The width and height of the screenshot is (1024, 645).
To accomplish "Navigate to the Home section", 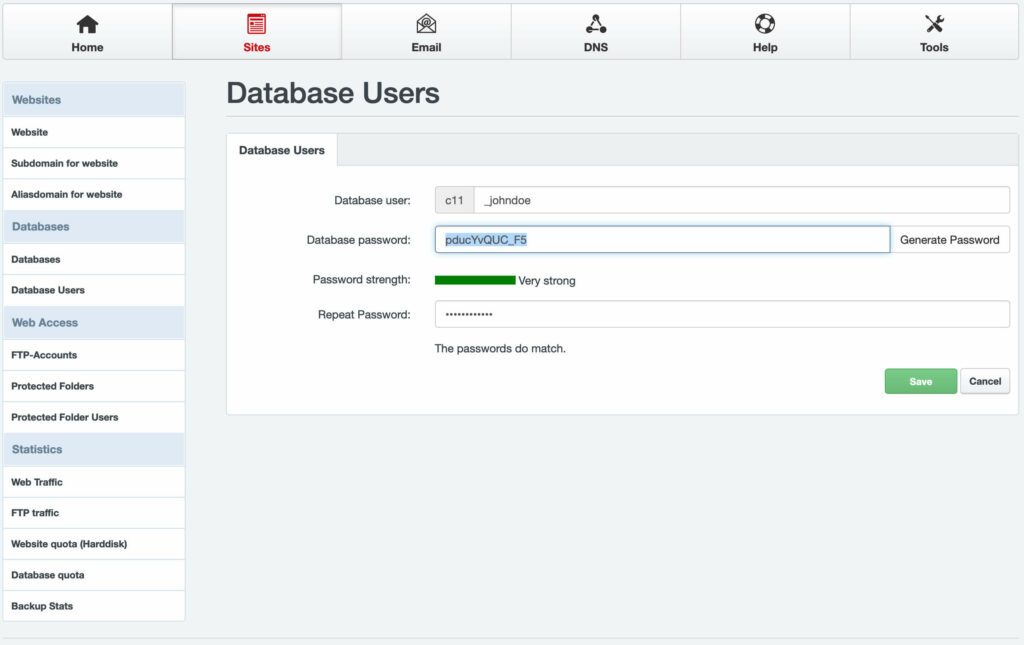I will [x=86, y=31].
